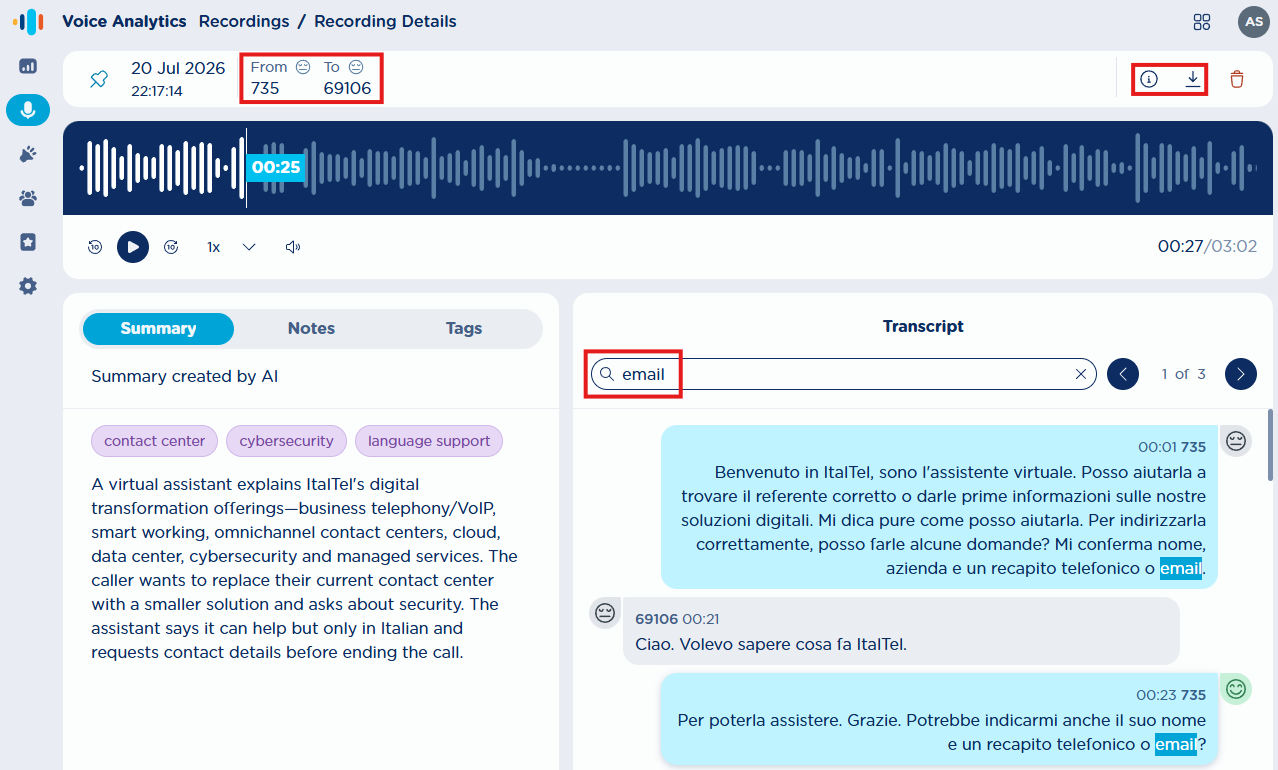
Task: Mute the audio with the speaker icon
Action: click(x=293, y=247)
